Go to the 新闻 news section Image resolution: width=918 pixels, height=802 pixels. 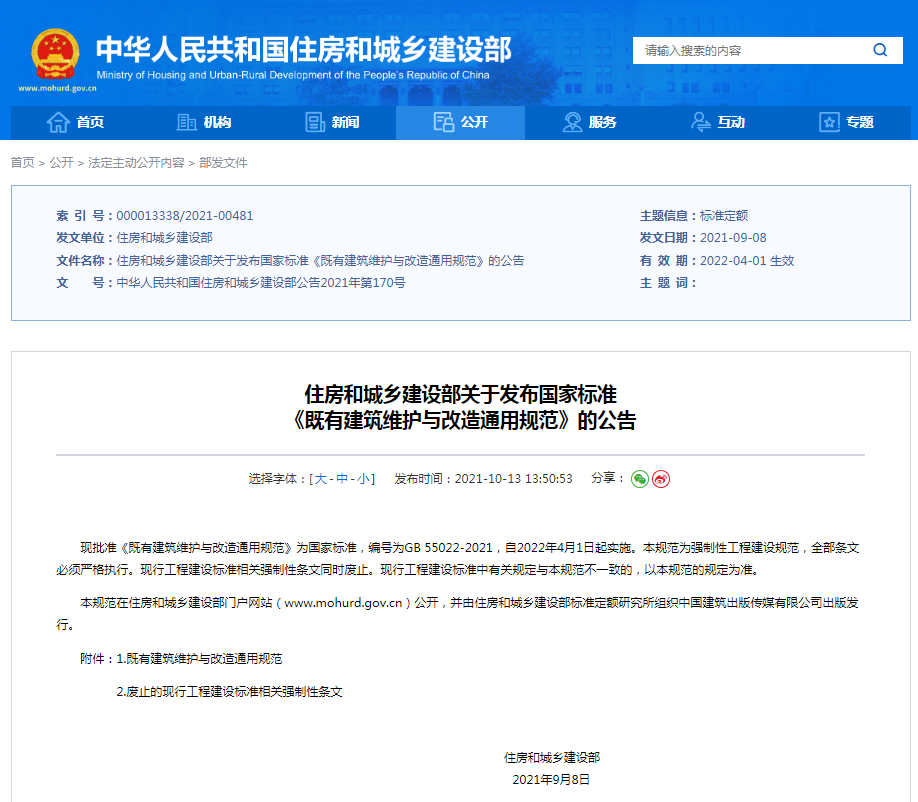point(332,122)
